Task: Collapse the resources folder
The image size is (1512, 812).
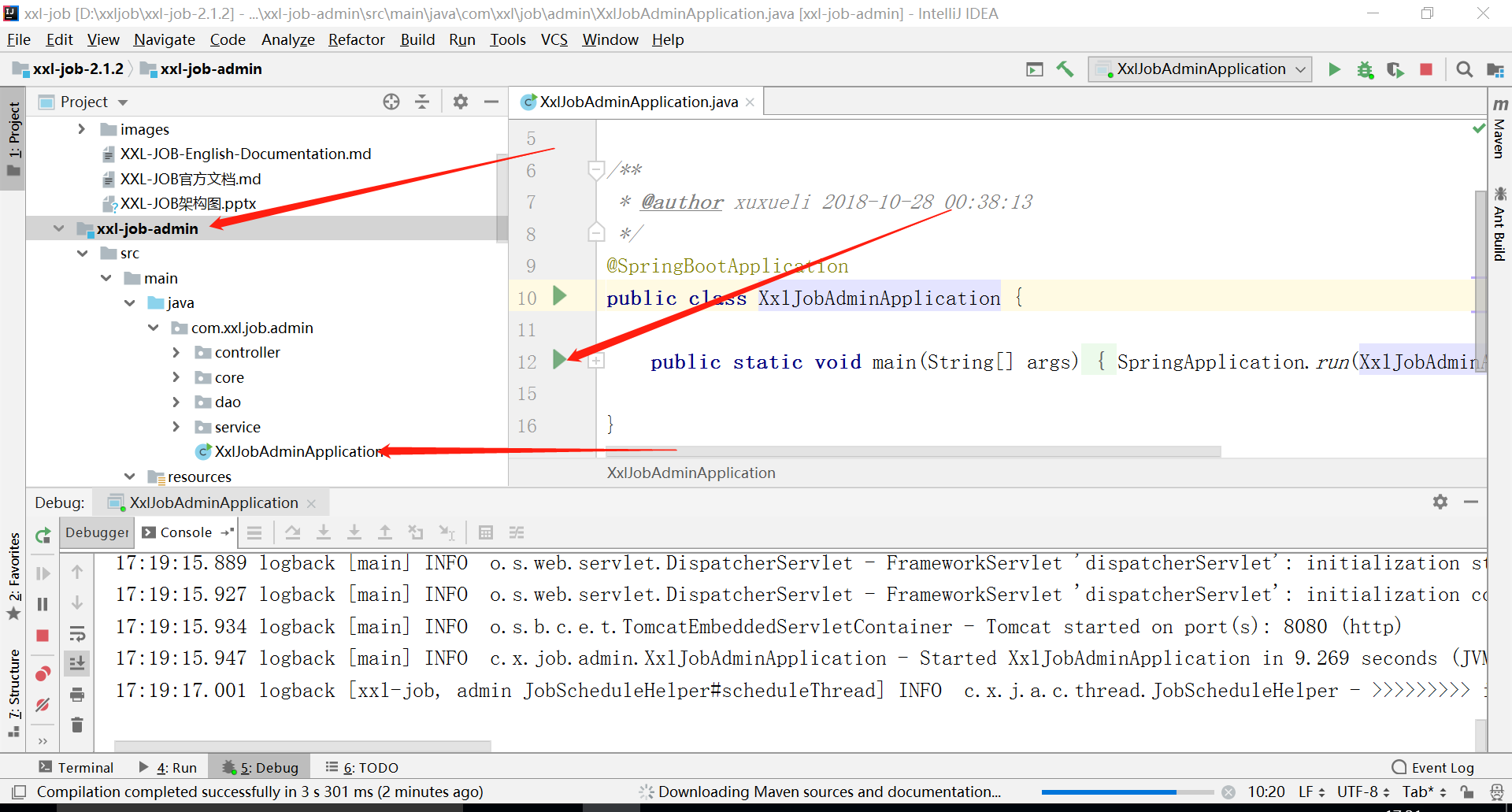Action: click(x=130, y=476)
